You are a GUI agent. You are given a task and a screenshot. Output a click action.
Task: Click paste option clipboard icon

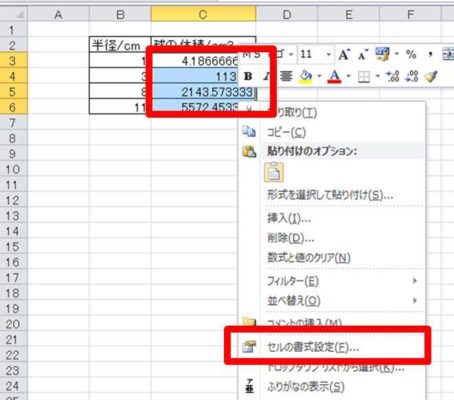tap(274, 172)
